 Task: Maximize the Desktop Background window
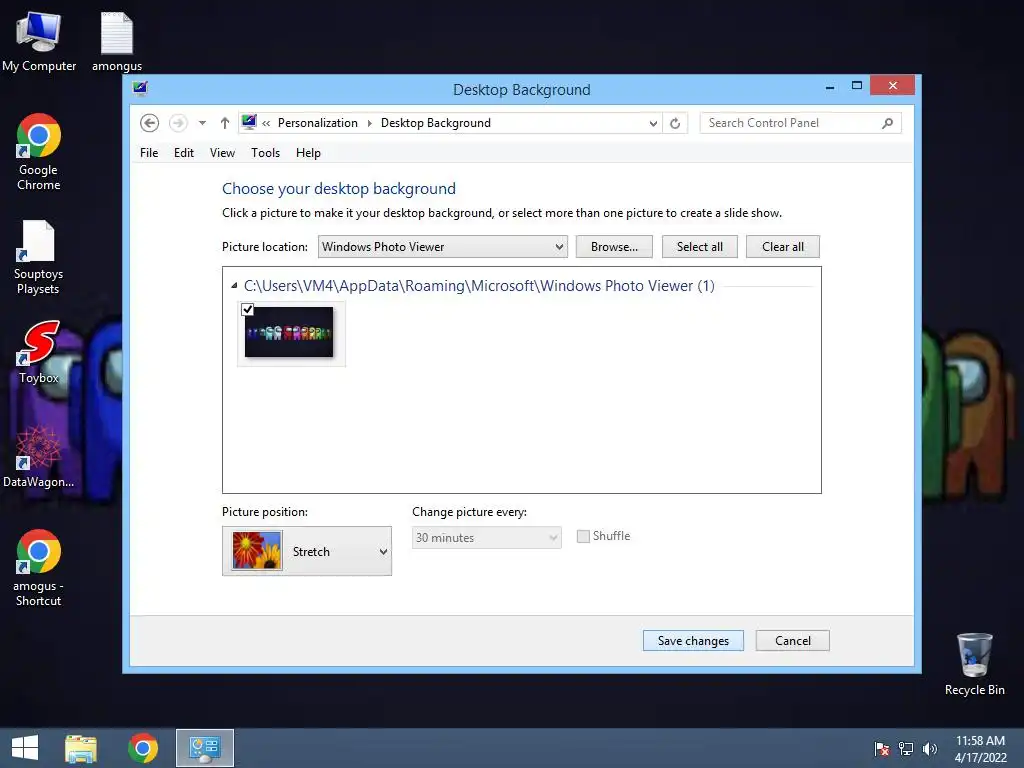click(857, 86)
